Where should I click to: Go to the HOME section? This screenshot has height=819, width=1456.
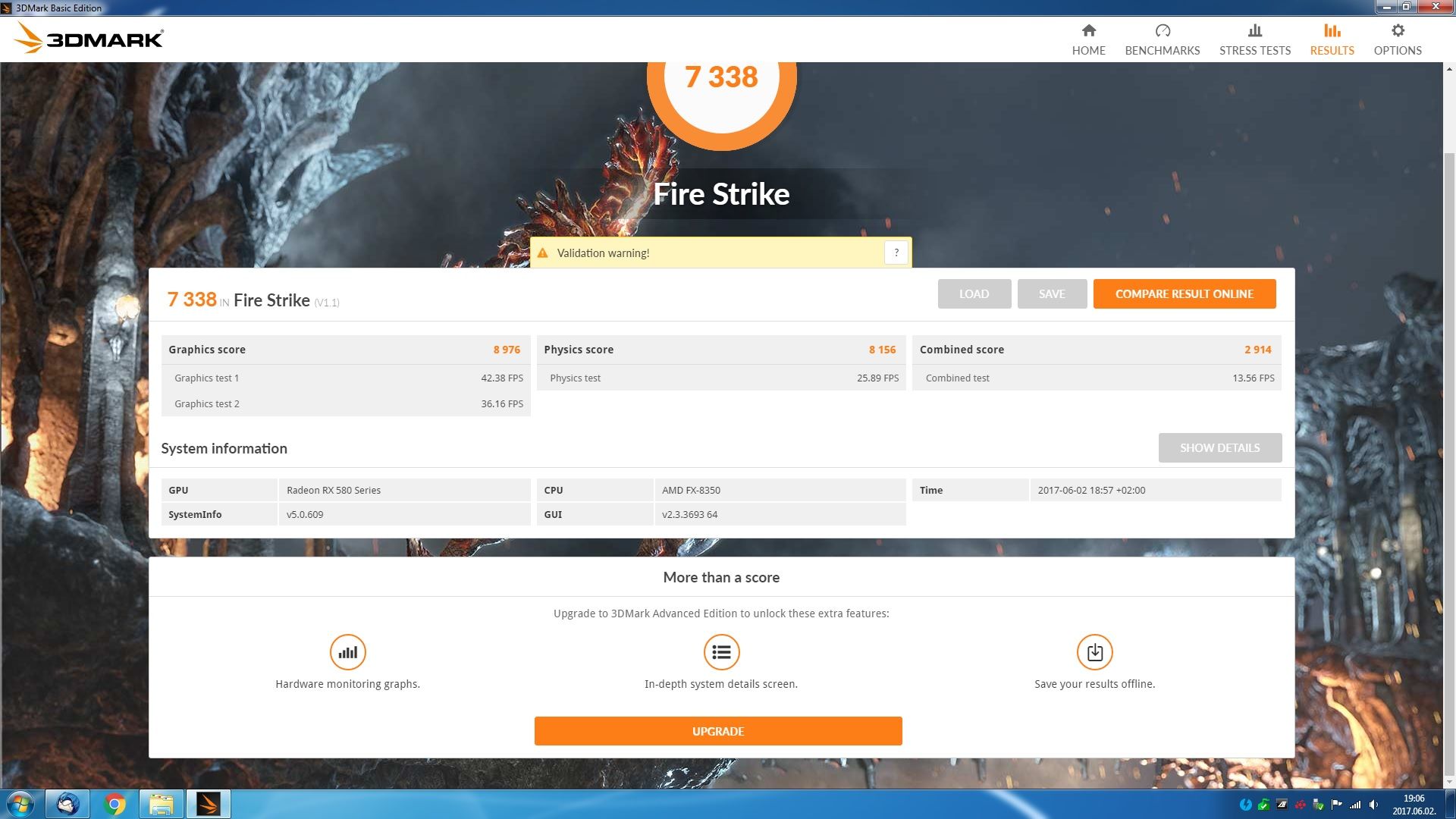(1088, 39)
